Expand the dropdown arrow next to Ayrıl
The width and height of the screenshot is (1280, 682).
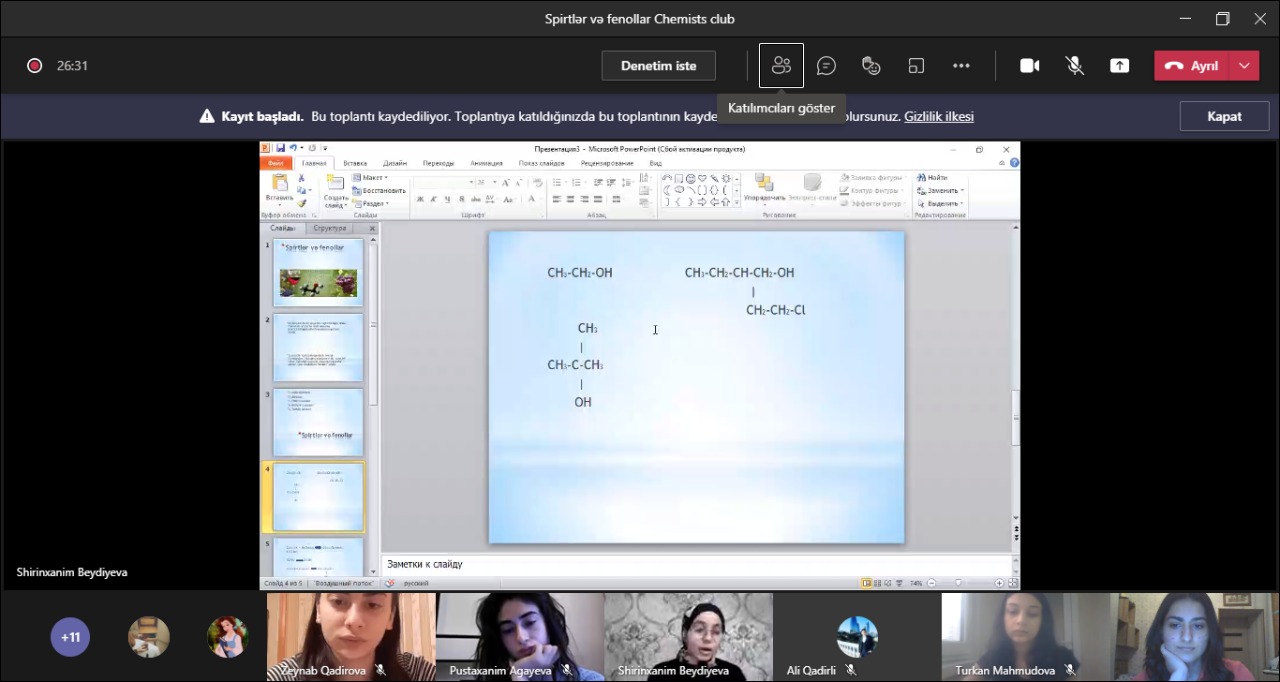[1244, 66]
